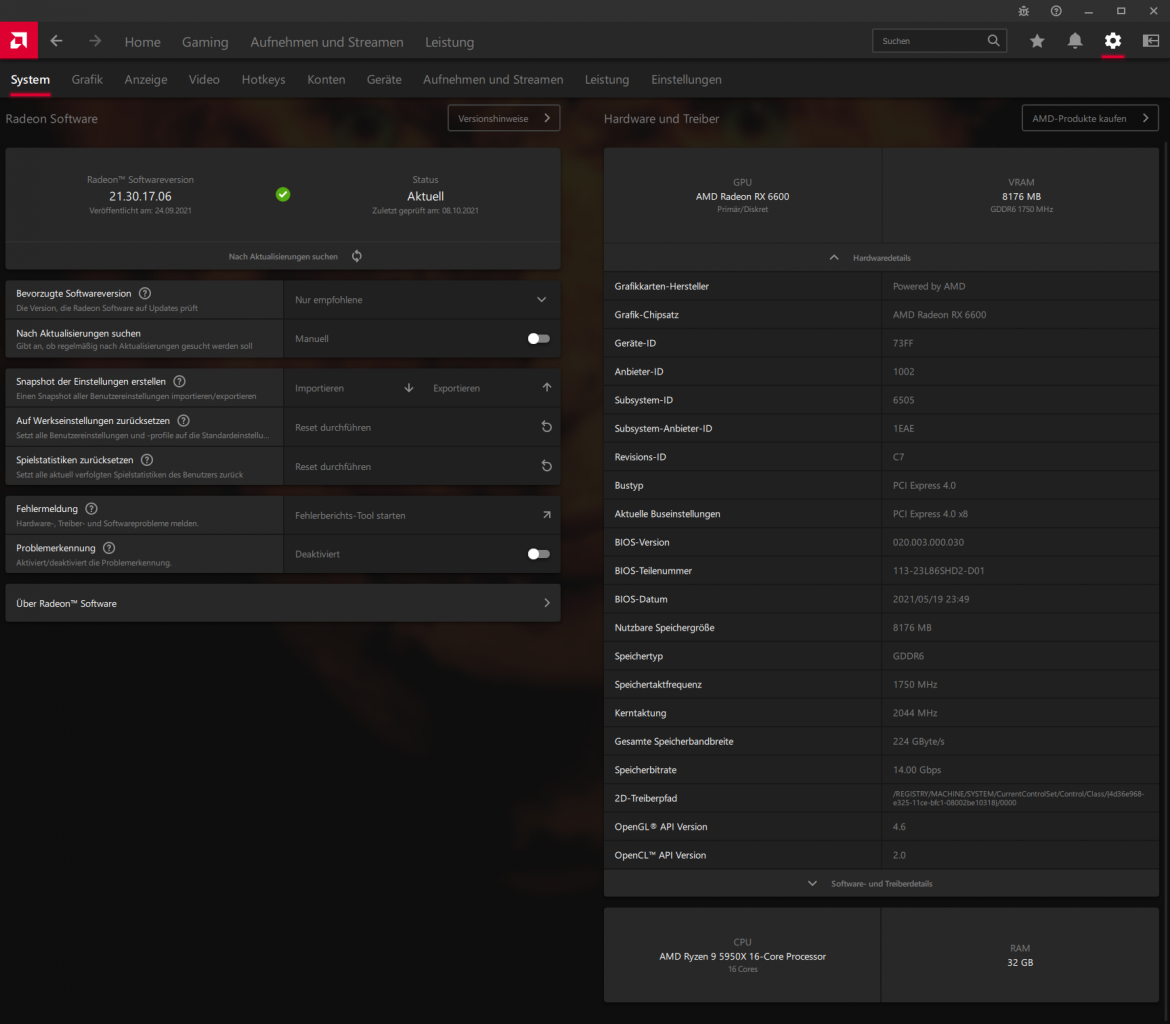Click the bug report icon in title bar
This screenshot has height=1024, width=1170.
pyautogui.click(x=1024, y=11)
